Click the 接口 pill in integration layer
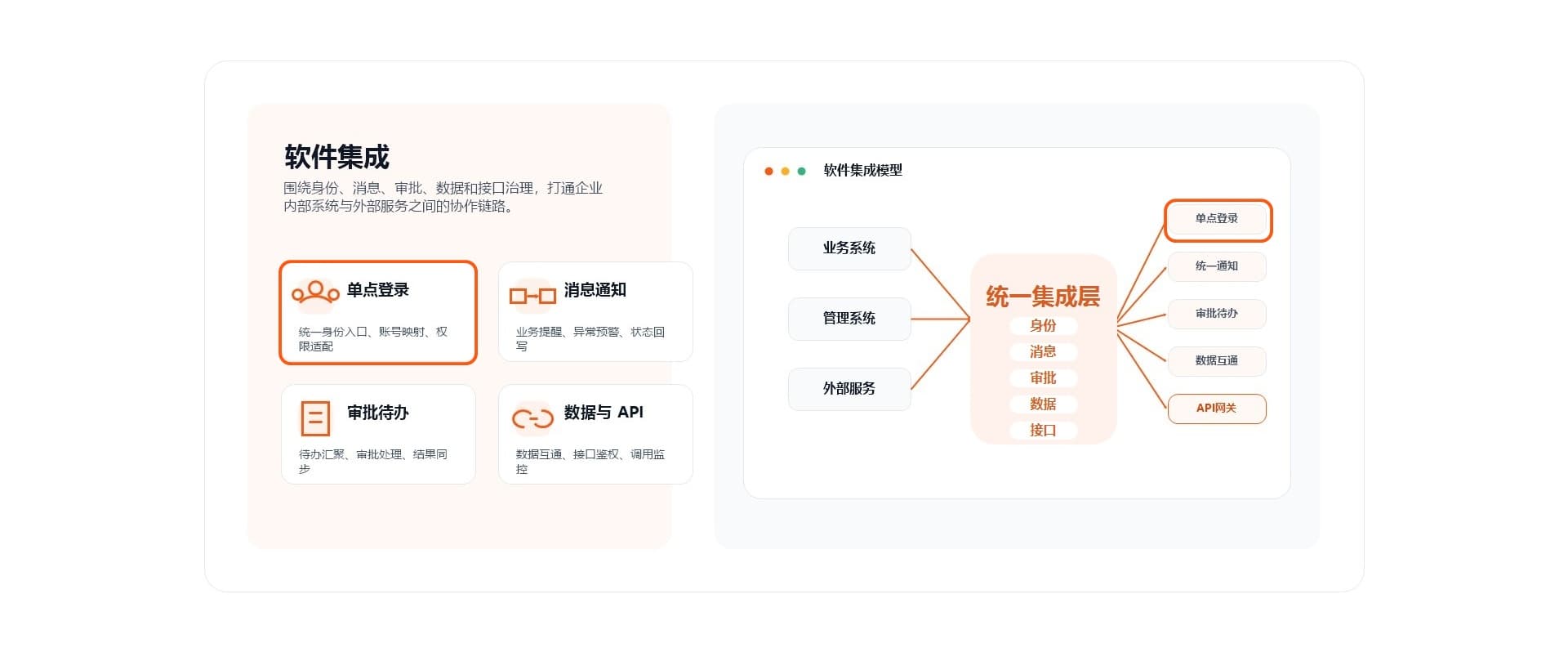 1043,431
